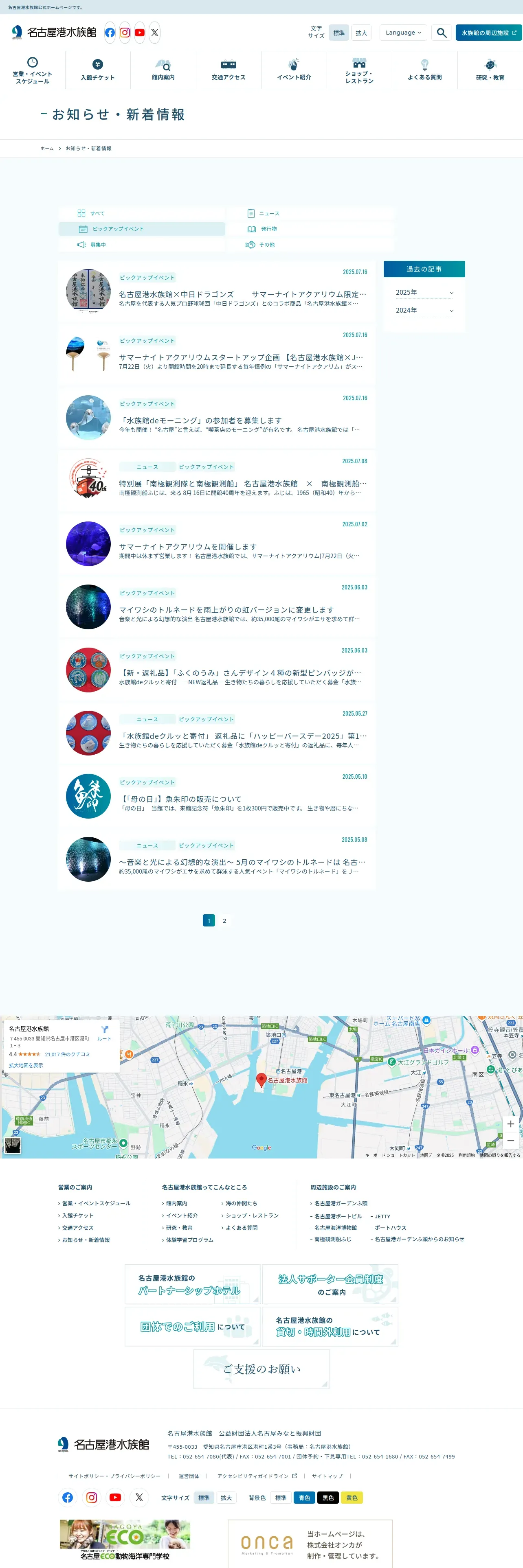Open the header Instagram icon
Screen dimensions: 523x1568
[125, 33]
